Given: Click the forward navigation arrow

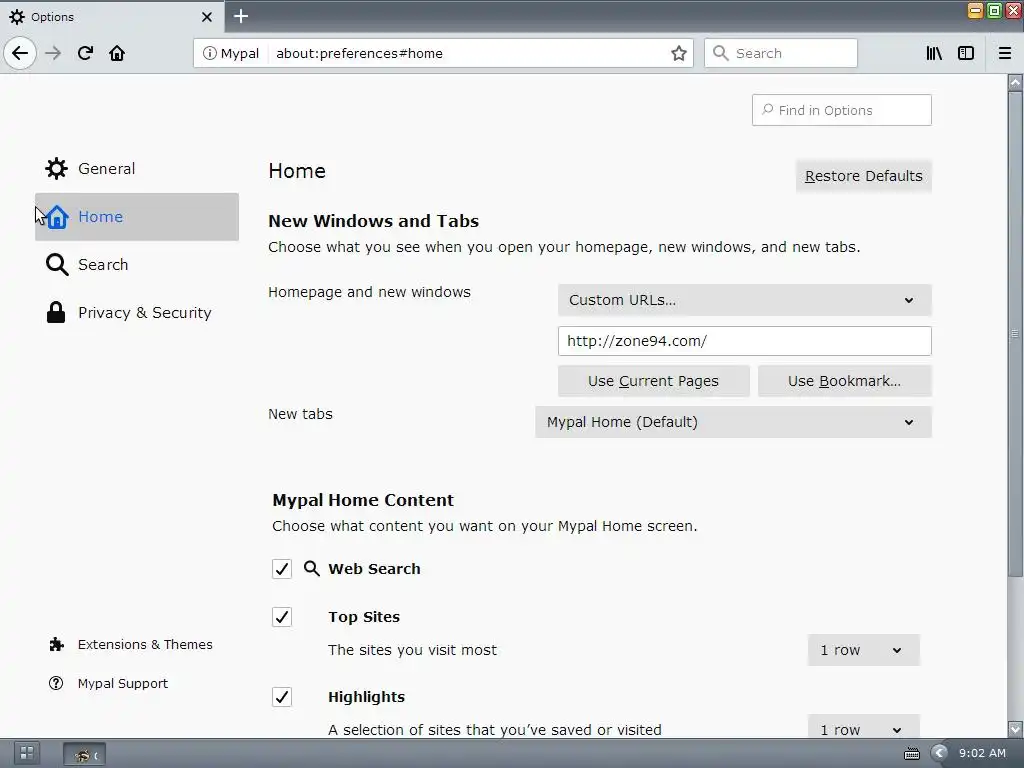Looking at the screenshot, I should (53, 53).
